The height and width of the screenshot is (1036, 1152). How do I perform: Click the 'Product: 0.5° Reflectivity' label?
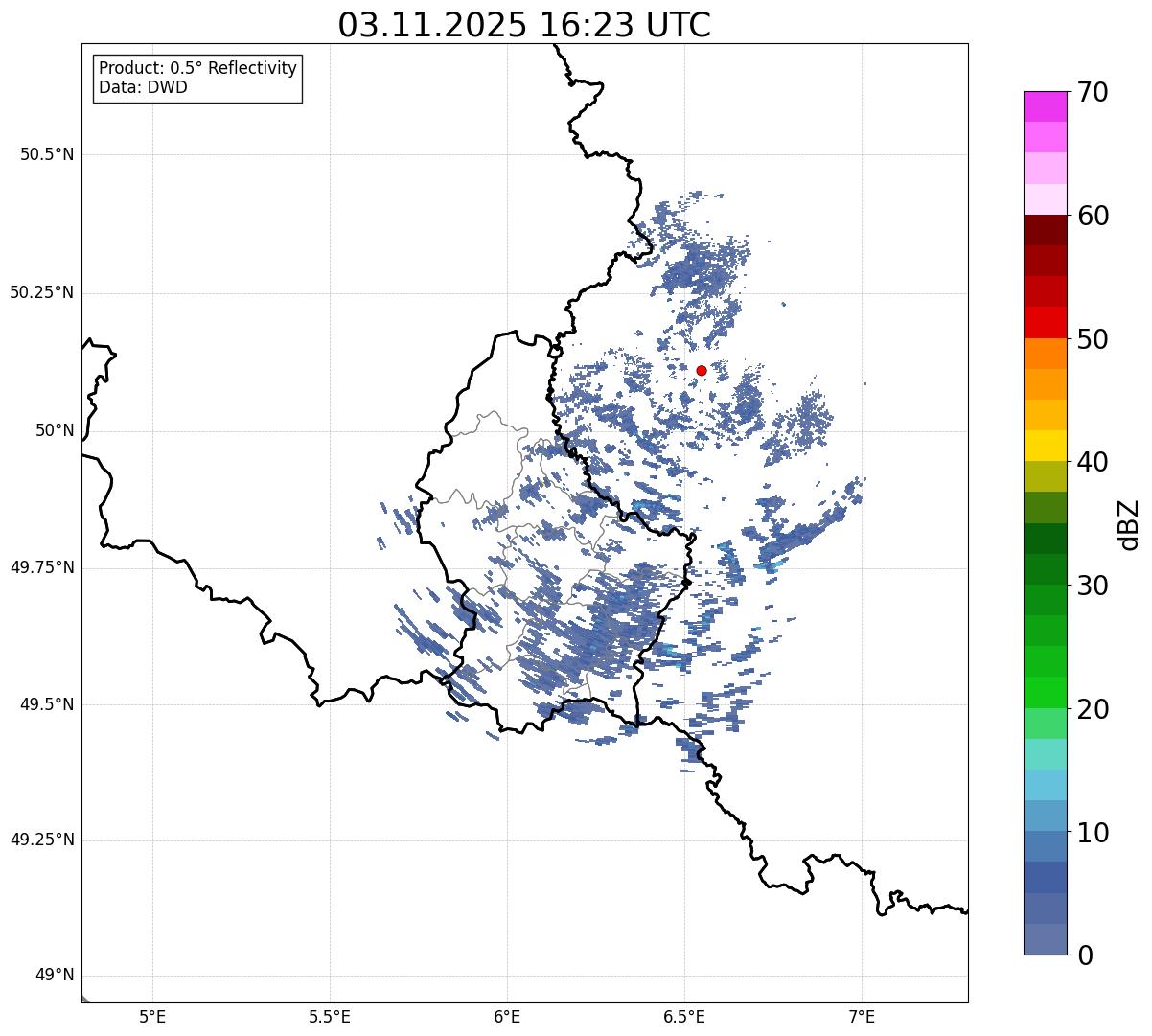tap(197, 69)
